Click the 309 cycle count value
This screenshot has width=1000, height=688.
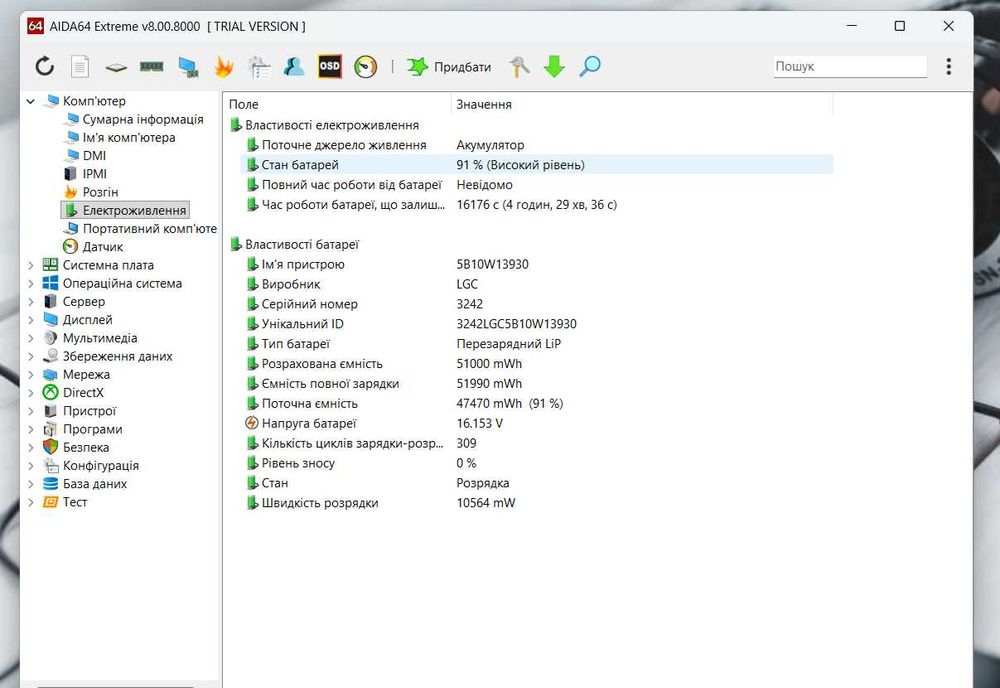(x=466, y=443)
